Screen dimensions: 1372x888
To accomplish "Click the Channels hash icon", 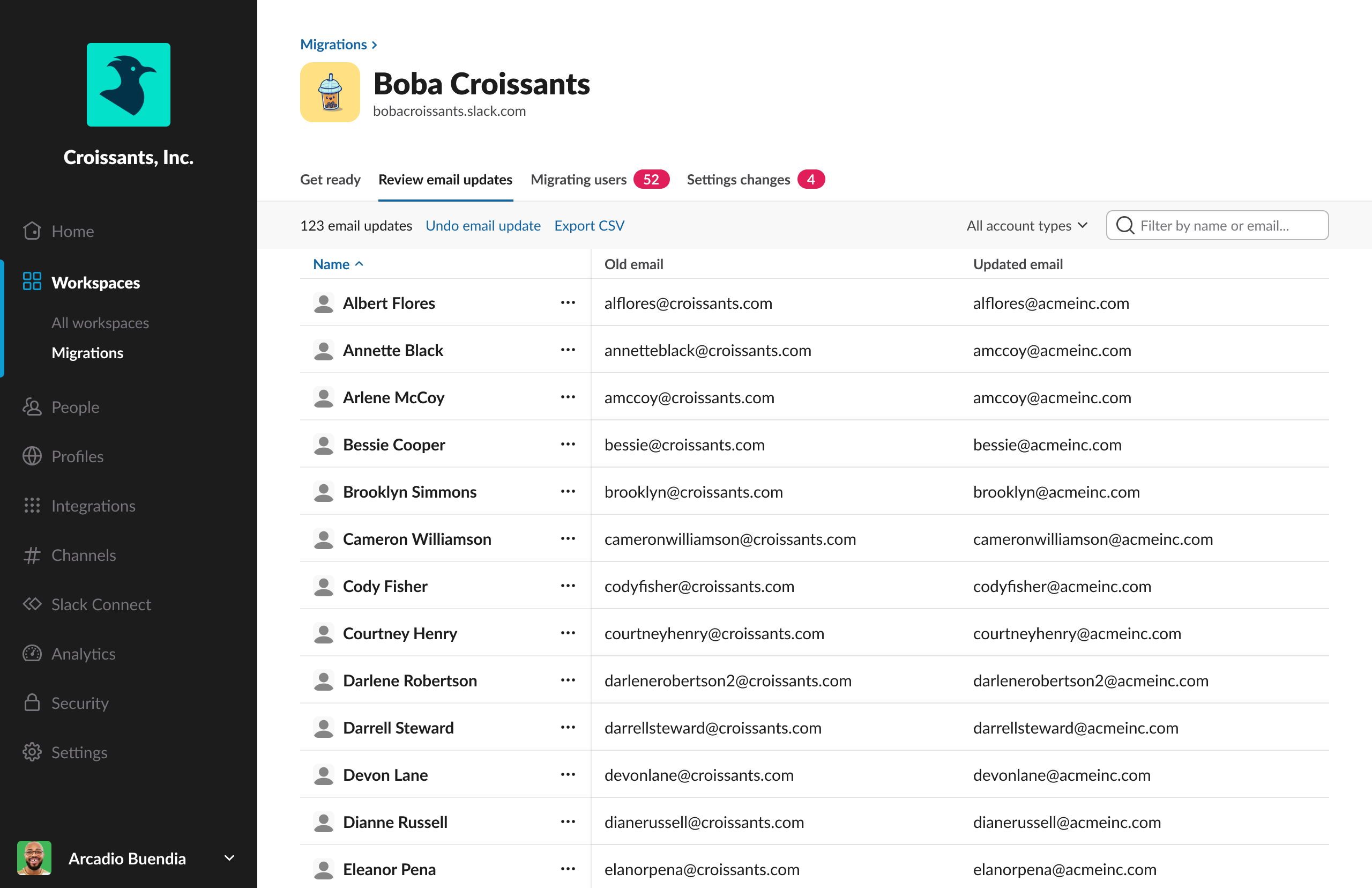I will click(32, 556).
